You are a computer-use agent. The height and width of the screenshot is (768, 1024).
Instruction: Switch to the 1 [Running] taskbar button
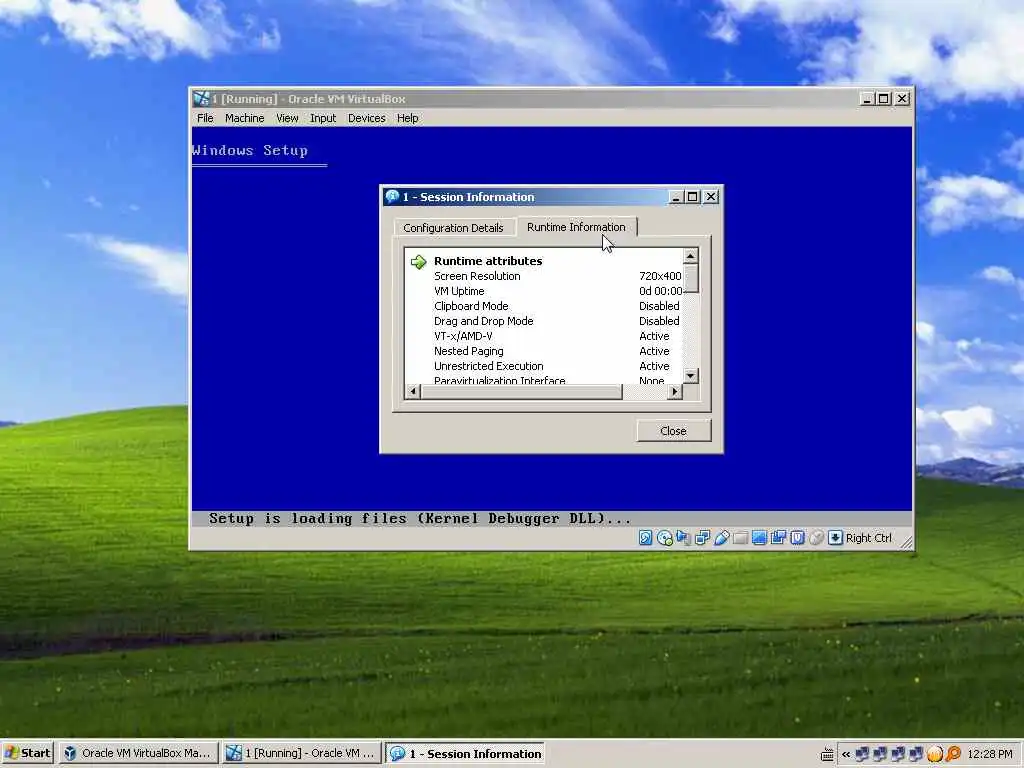[302, 753]
